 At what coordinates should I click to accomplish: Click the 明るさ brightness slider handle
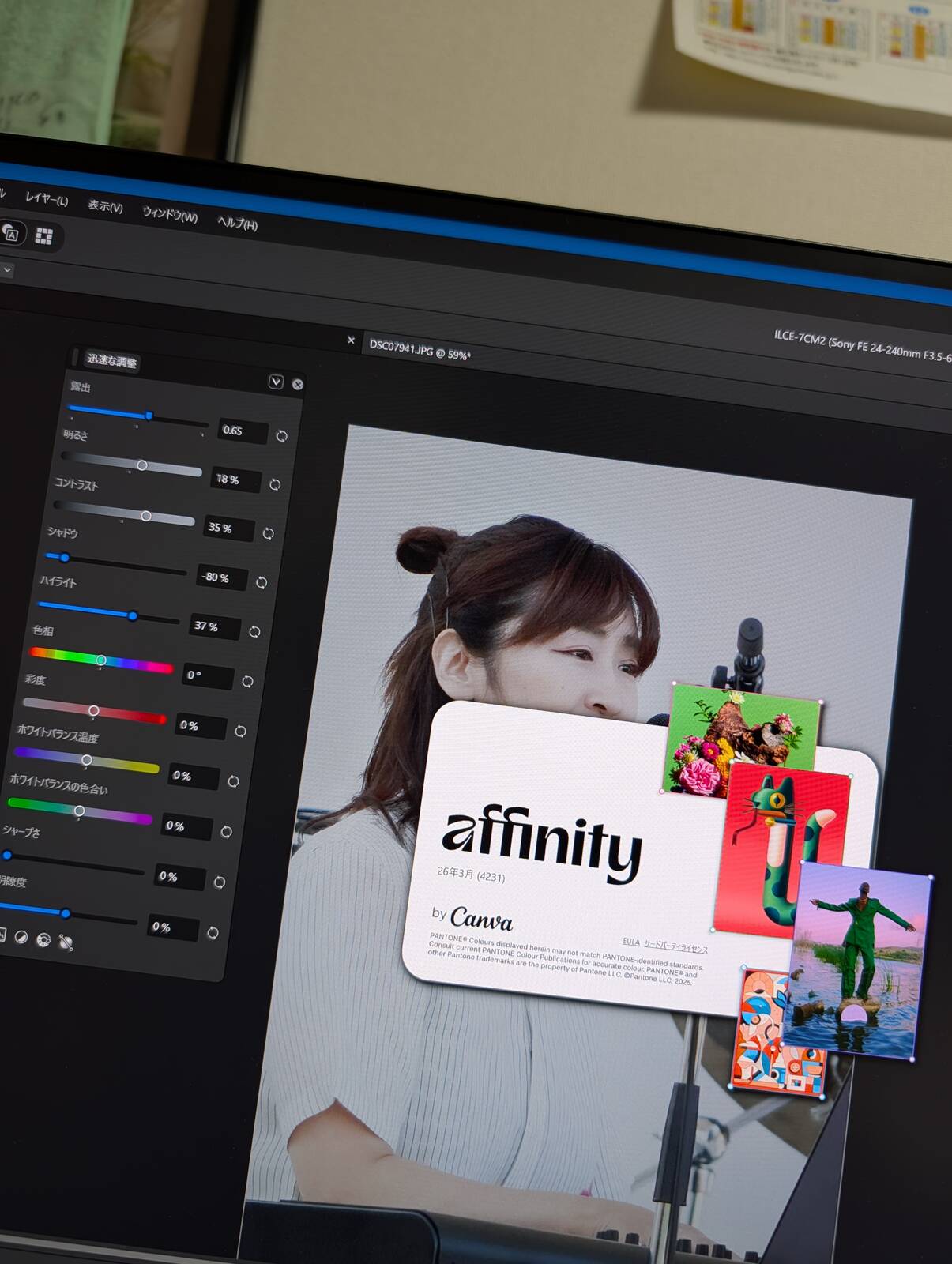(142, 465)
